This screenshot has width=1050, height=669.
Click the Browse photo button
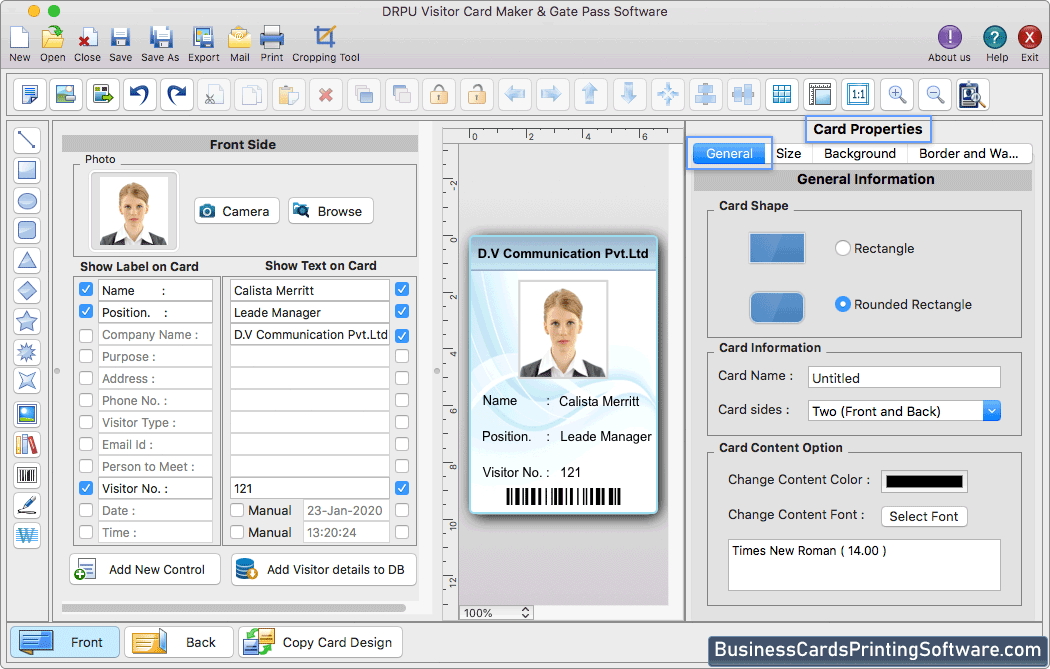click(331, 211)
